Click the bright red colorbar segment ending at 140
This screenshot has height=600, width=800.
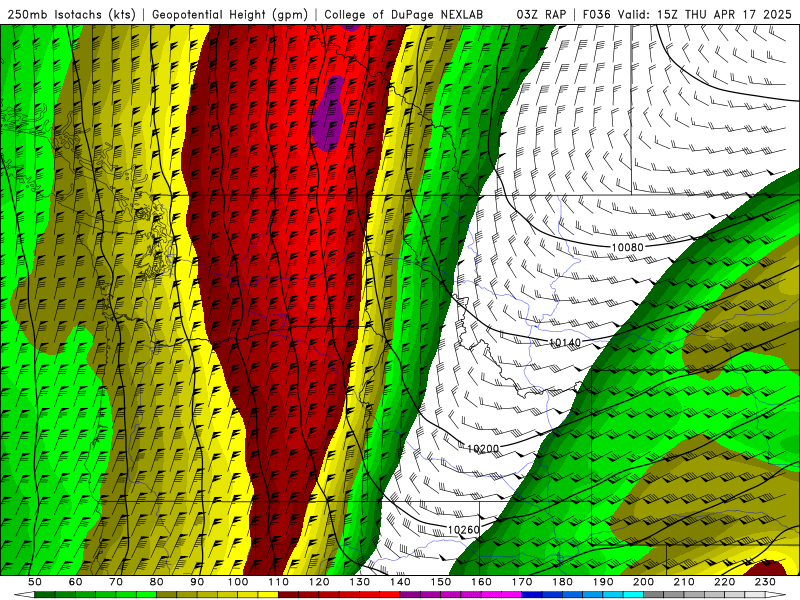point(390,595)
